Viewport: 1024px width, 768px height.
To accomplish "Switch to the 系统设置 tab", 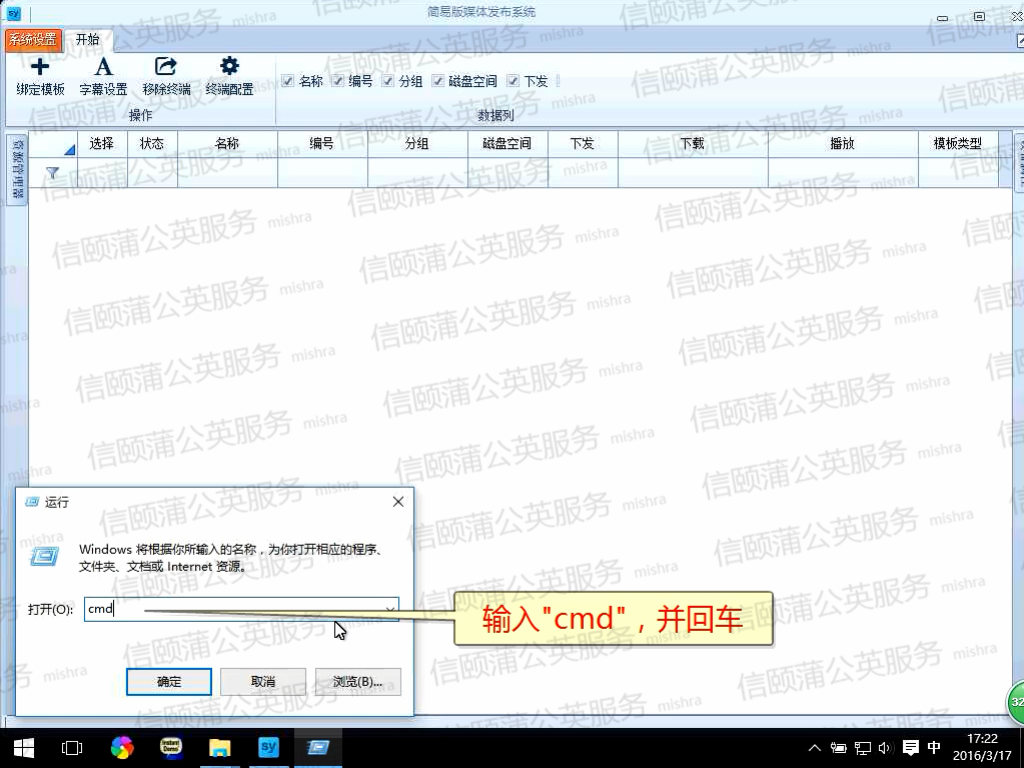I will (x=33, y=40).
